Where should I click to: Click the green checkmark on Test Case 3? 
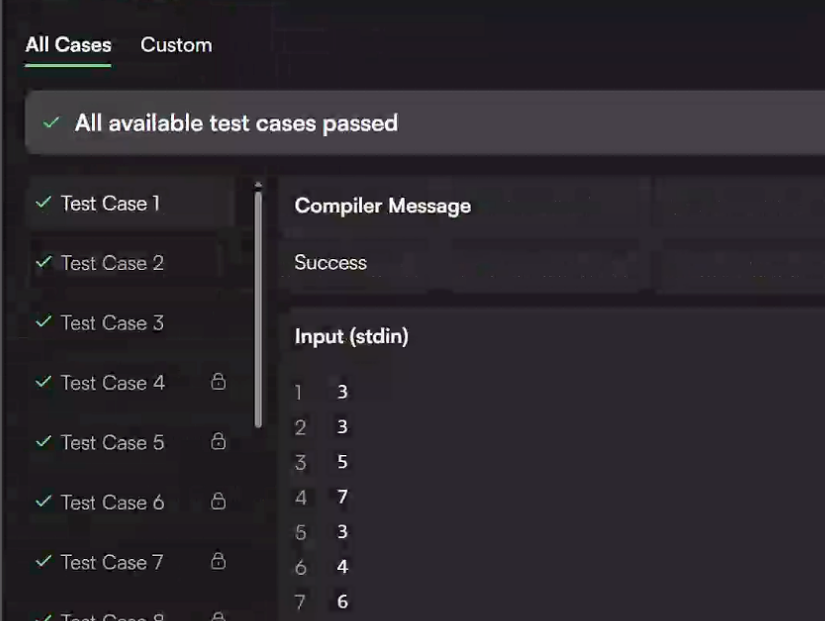click(43, 323)
